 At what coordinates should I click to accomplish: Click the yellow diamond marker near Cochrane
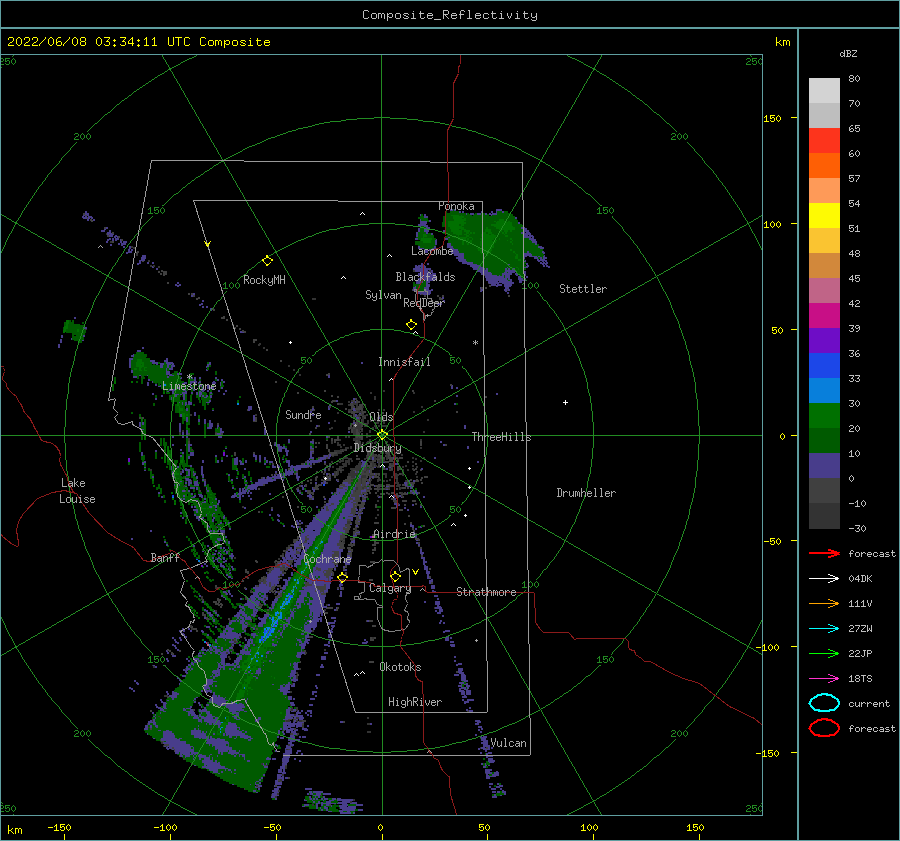pos(343,577)
